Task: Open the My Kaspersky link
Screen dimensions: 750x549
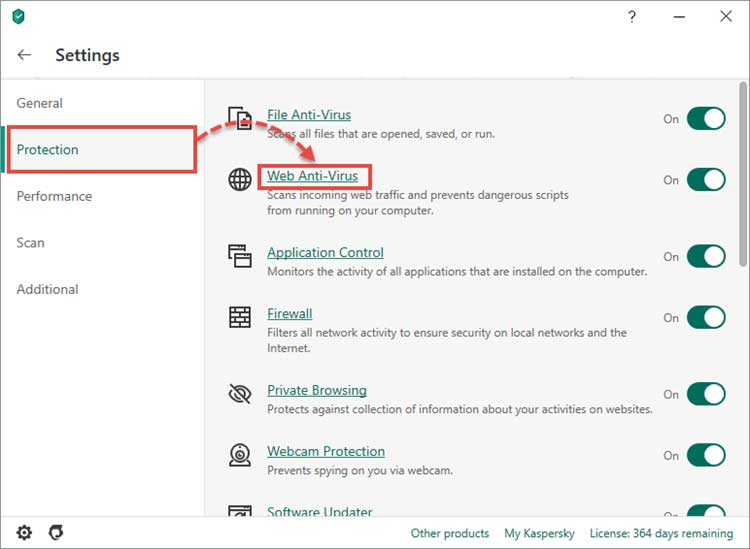Action: click(539, 533)
